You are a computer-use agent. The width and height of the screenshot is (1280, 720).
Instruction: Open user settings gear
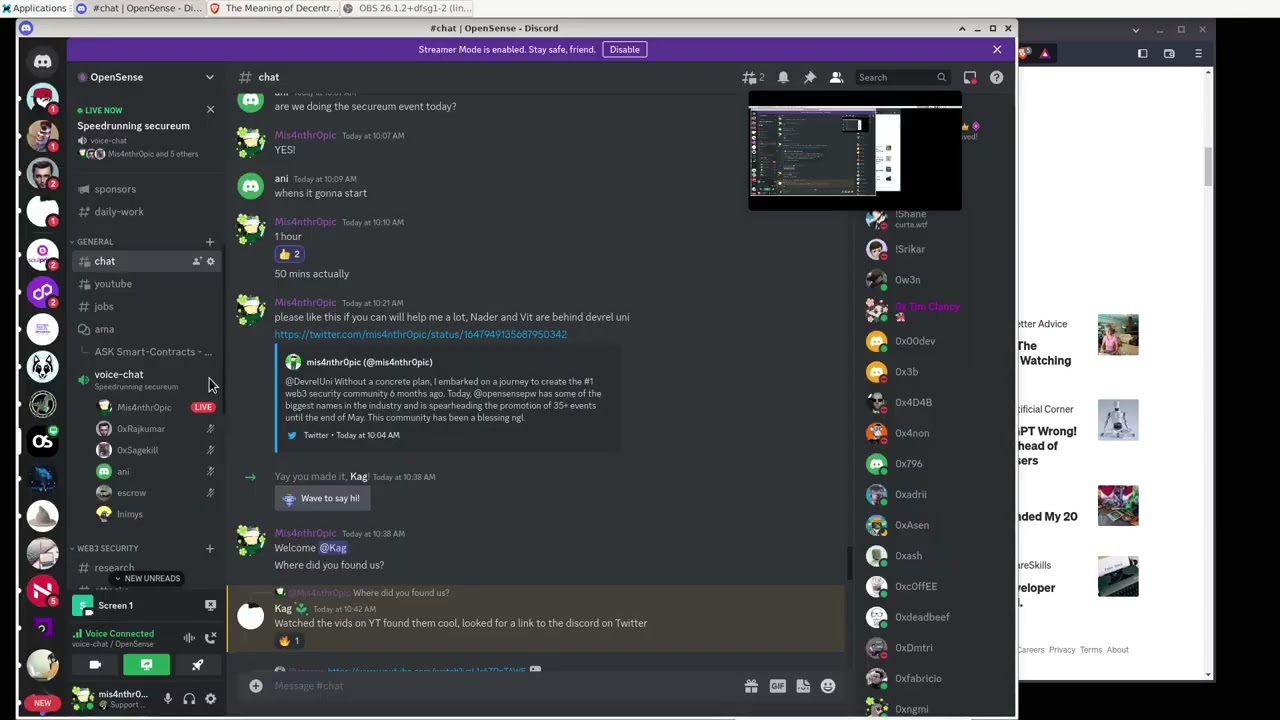click(x=210, y=699)
